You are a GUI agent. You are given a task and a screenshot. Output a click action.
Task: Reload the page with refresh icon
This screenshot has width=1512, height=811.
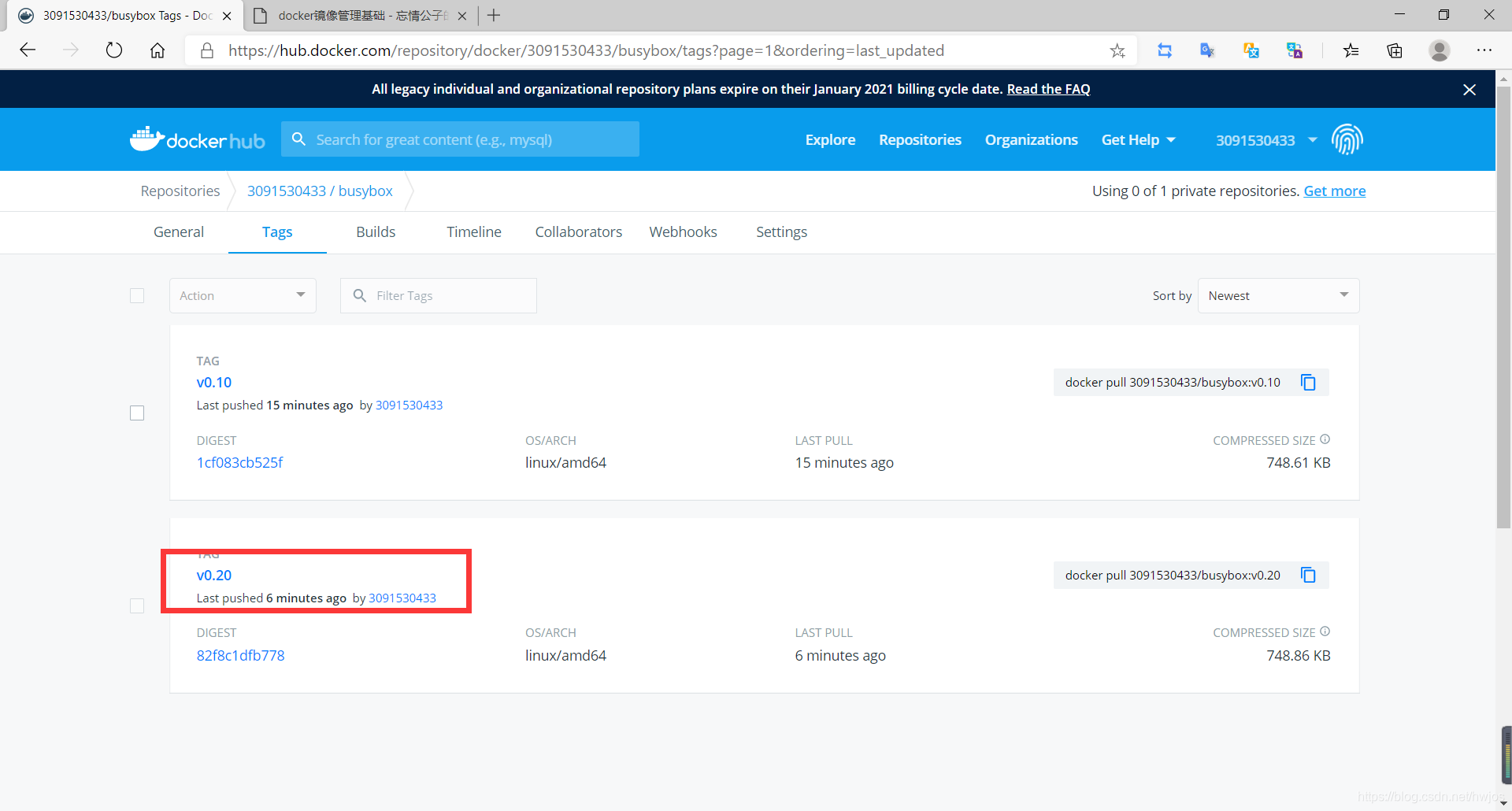tap(114, 50)
